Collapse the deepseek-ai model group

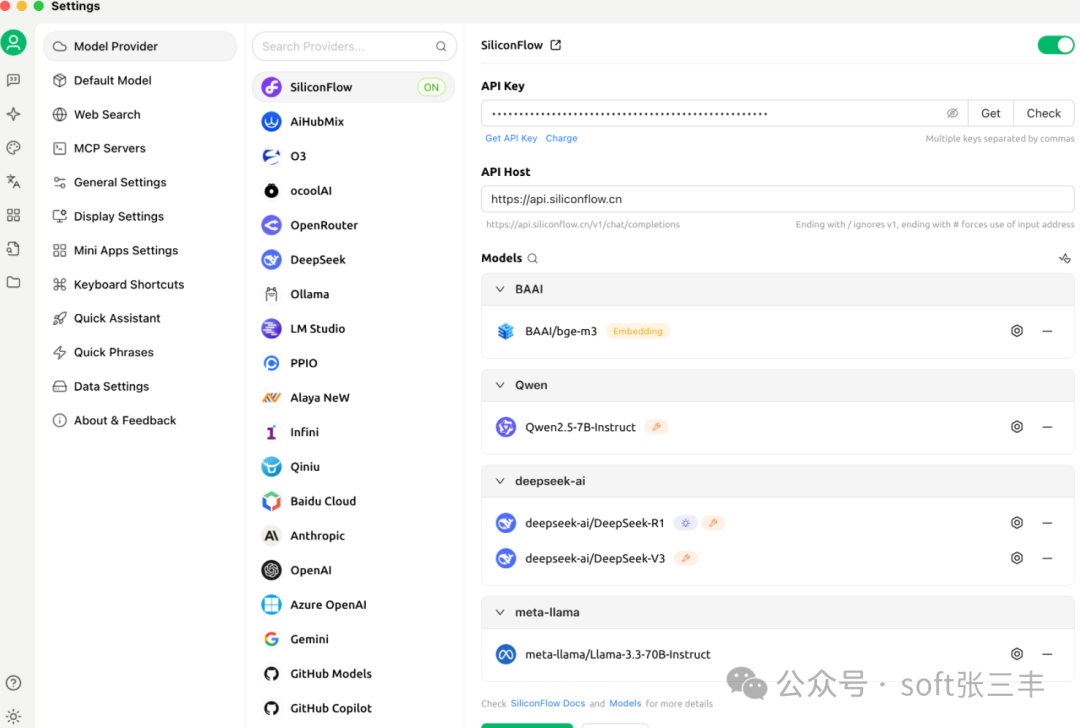[499, 481]
